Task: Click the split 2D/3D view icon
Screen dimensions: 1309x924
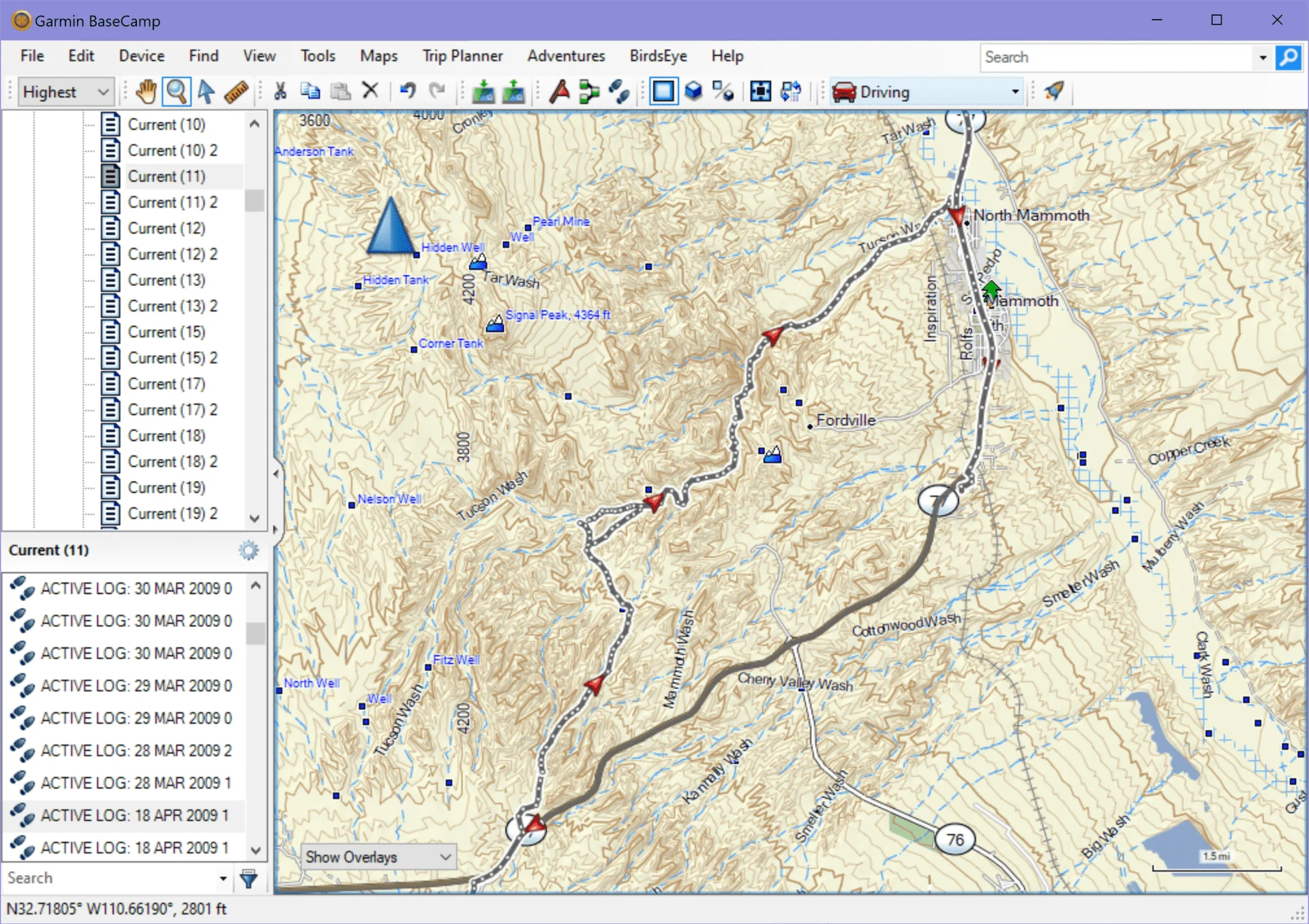Action: 723,91
